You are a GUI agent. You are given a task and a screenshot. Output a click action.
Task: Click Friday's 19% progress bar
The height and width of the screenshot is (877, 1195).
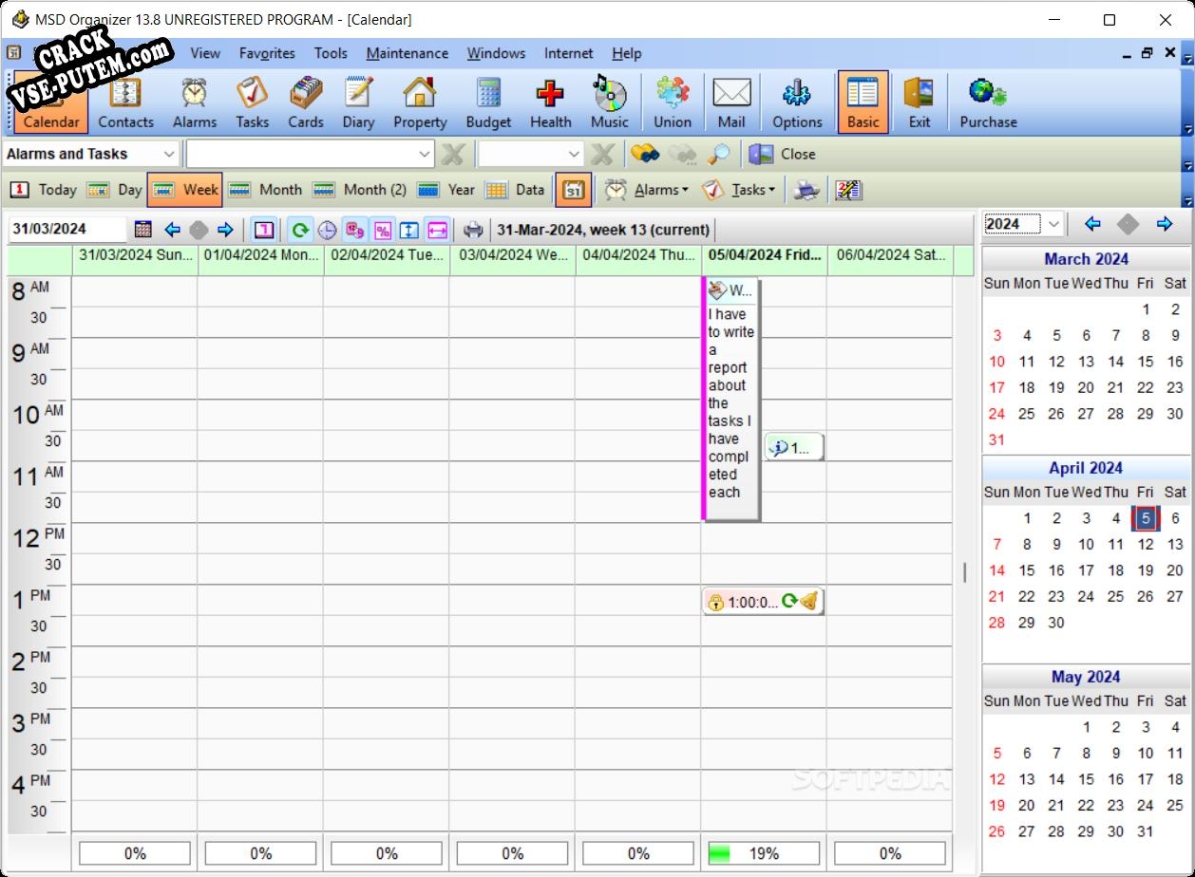pyautogui.click(x=764, y=853)
